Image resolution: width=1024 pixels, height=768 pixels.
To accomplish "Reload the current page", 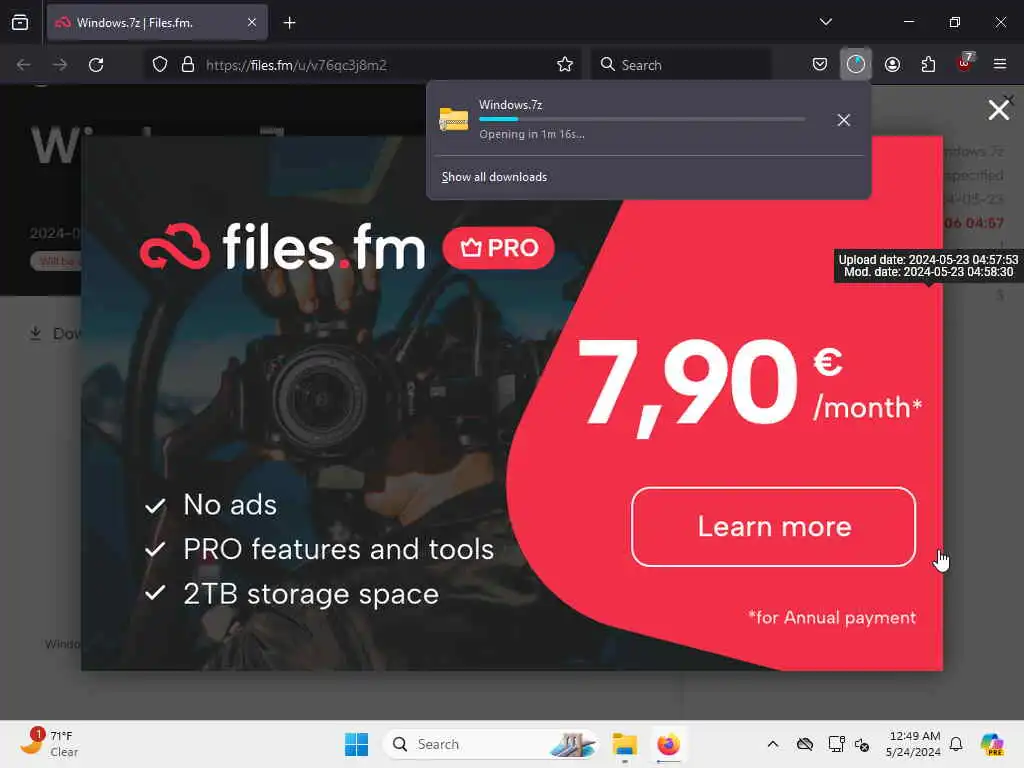I will coord(96,65).
